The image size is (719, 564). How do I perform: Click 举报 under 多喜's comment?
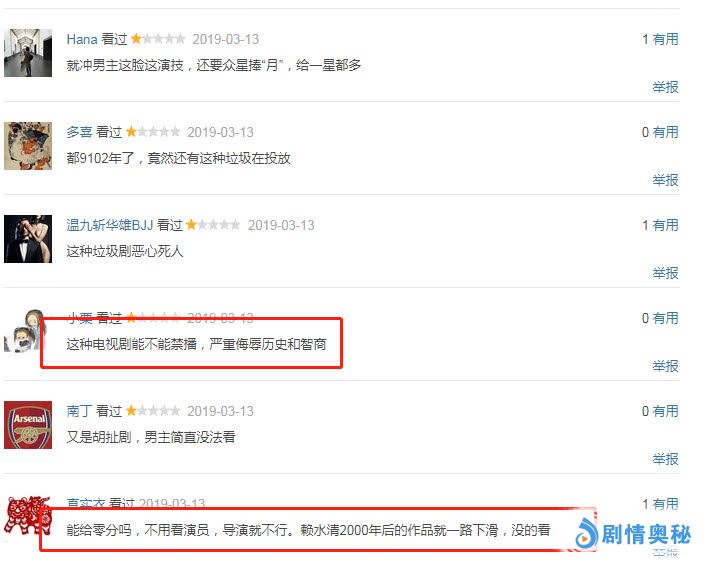(665, 180)
